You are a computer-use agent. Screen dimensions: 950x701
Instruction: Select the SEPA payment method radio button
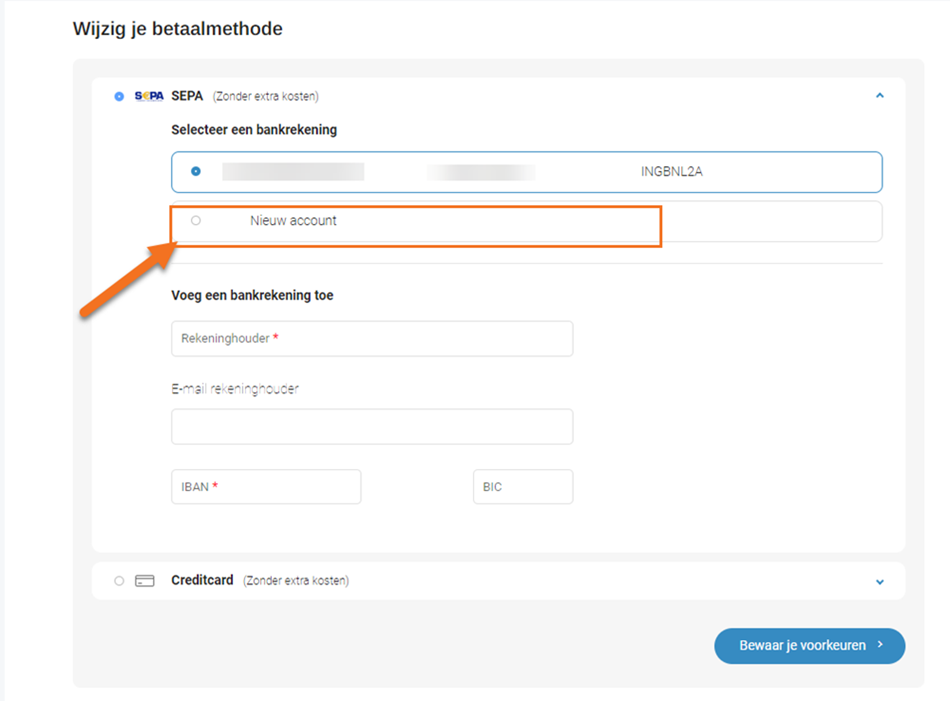117,96
